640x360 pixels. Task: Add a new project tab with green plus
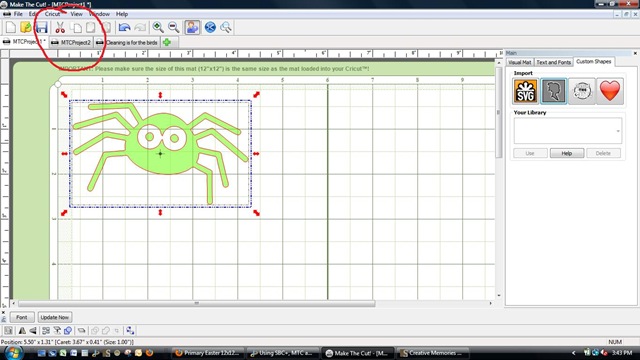[167, 42]
